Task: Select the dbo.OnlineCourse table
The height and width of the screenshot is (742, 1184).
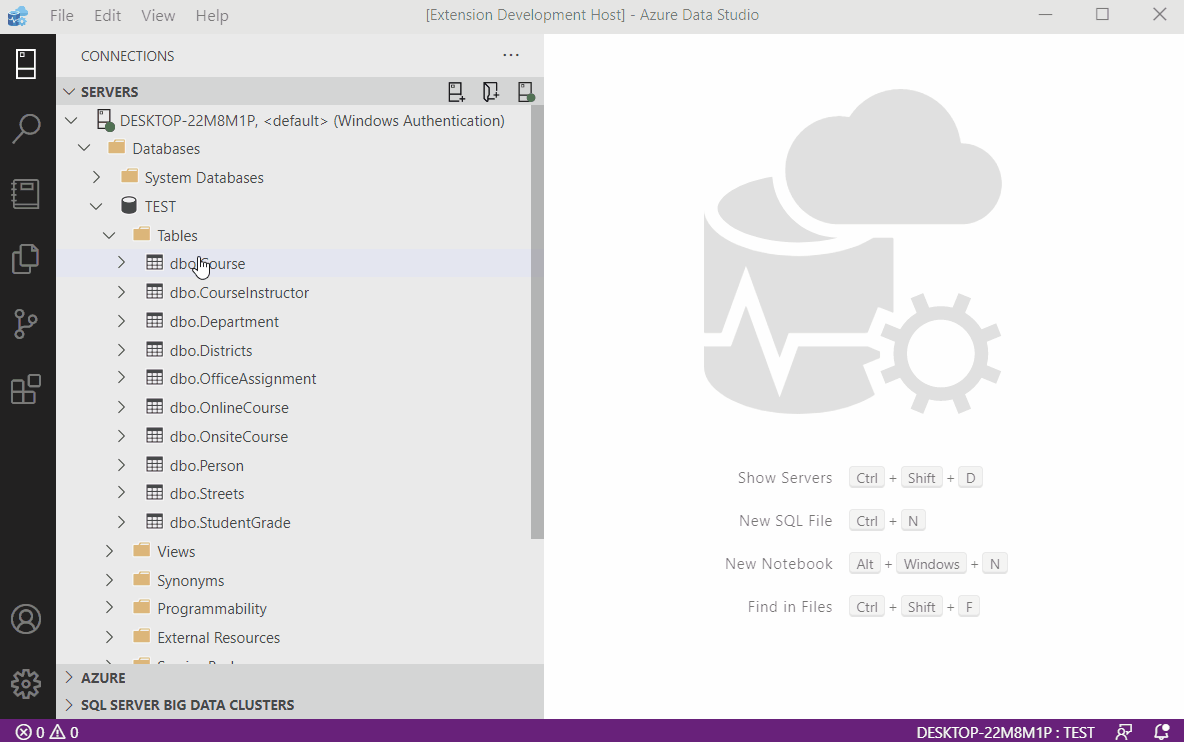Action: [x=229, y=408]
